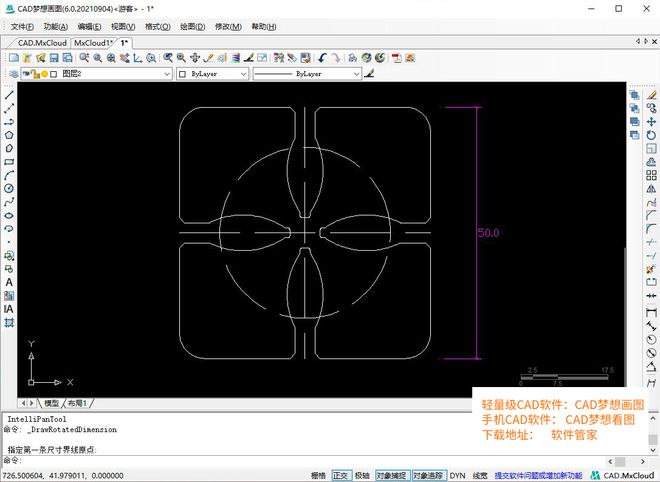Image resolution: width=660 pixels, height=482 pixels.
Task: Click the ByLayer color square swatch
Action: coord(182,74)
